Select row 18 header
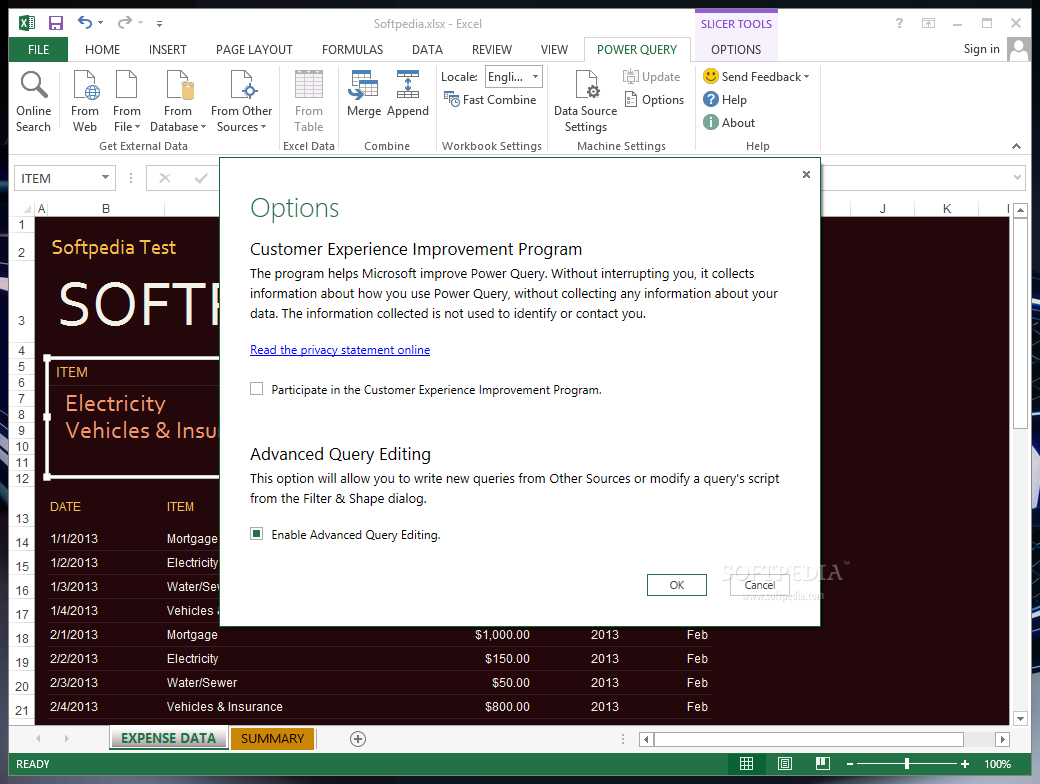 click(x=22, y=638)
